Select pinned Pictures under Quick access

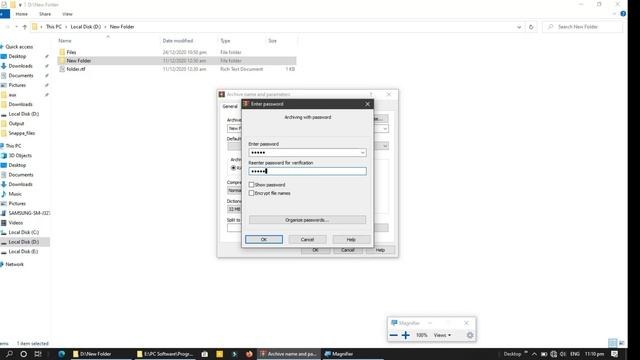[17, 85]
